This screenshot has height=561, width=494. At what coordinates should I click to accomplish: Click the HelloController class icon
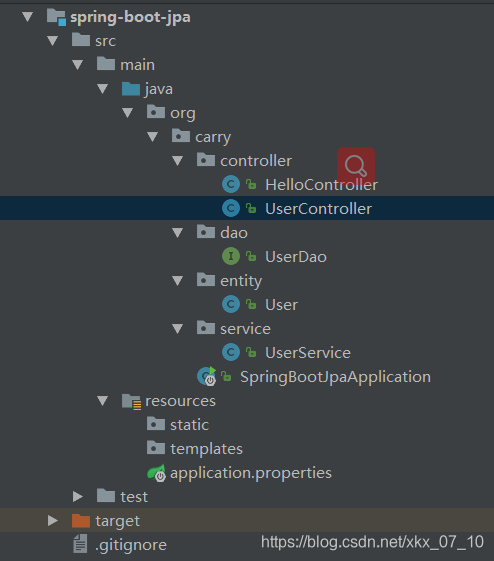pyautogui.click(x=231, y=185)
